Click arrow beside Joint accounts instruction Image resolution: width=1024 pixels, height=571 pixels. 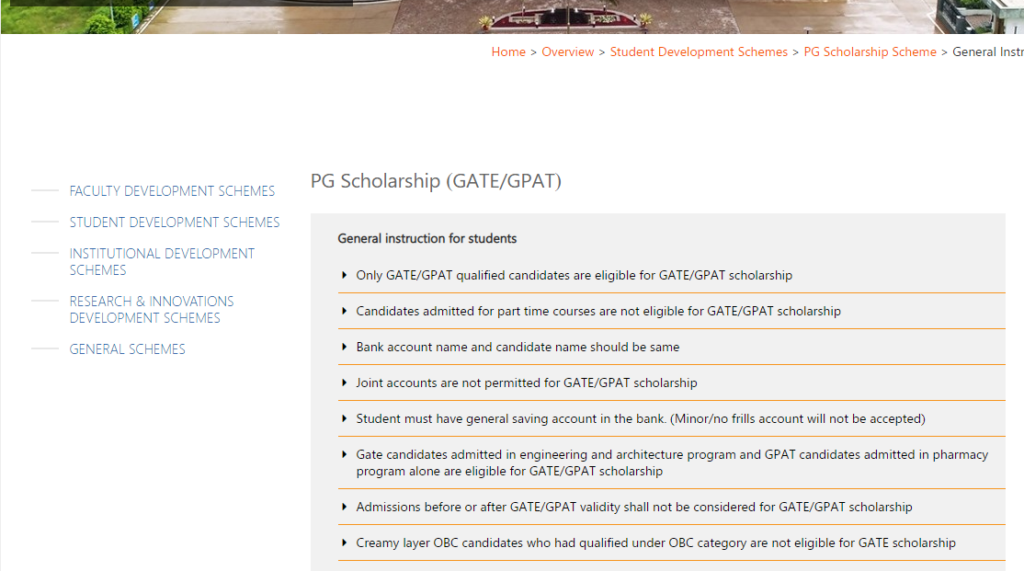tap(344, 383)
